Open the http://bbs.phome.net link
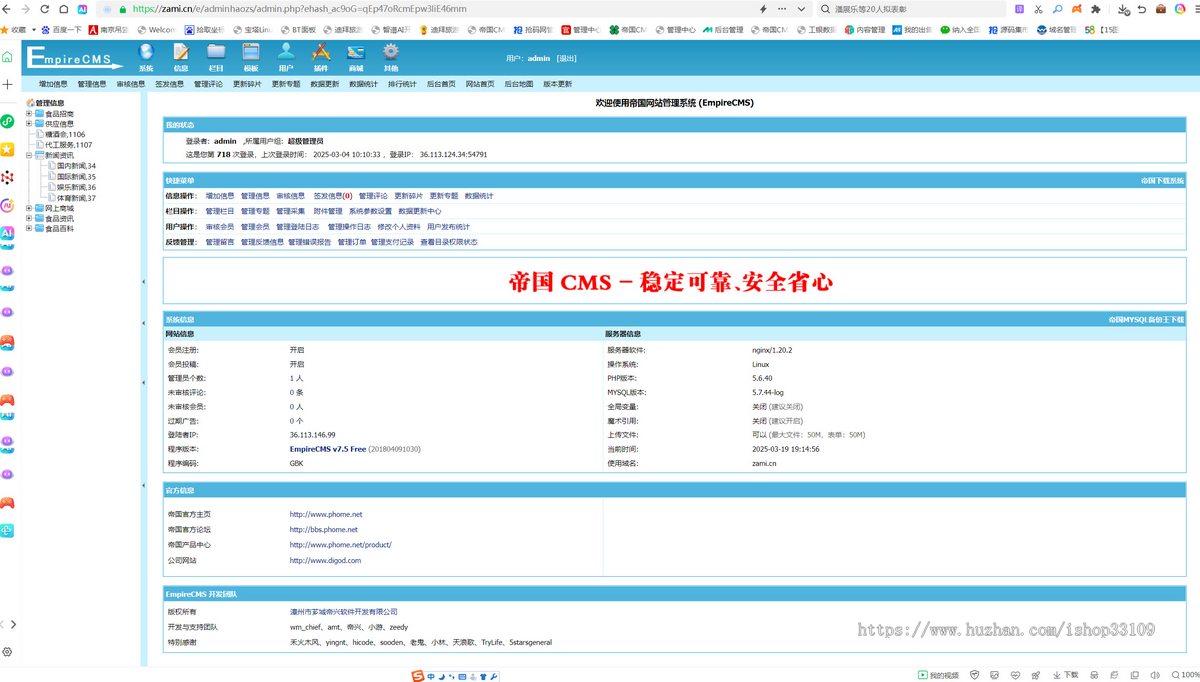Viewport: 1200px width, 682px height. coord(324,530)
